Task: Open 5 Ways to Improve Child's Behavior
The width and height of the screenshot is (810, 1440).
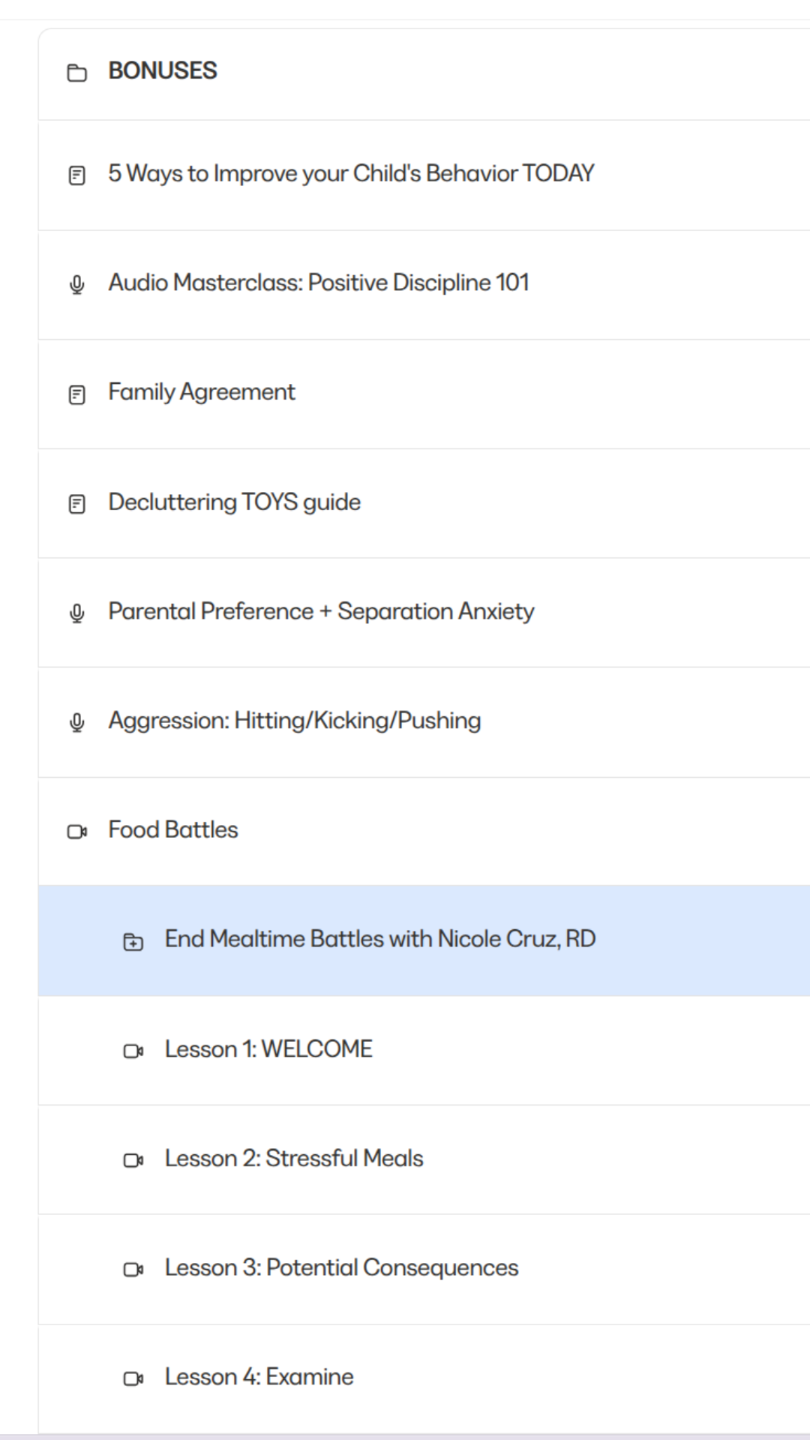Action: (x=351, y=174)
